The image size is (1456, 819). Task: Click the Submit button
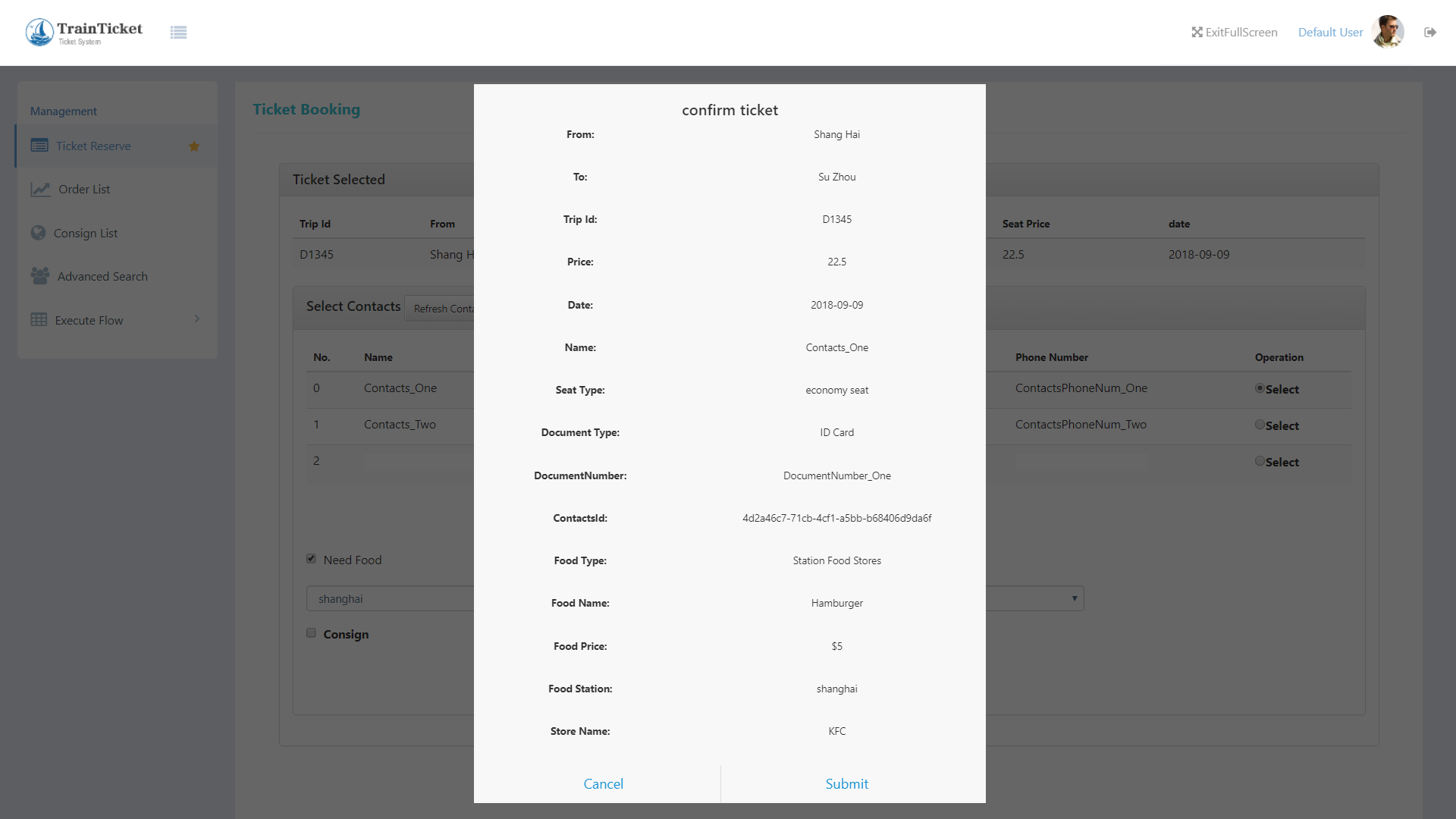pyautogui.click(x=847, y=783)
